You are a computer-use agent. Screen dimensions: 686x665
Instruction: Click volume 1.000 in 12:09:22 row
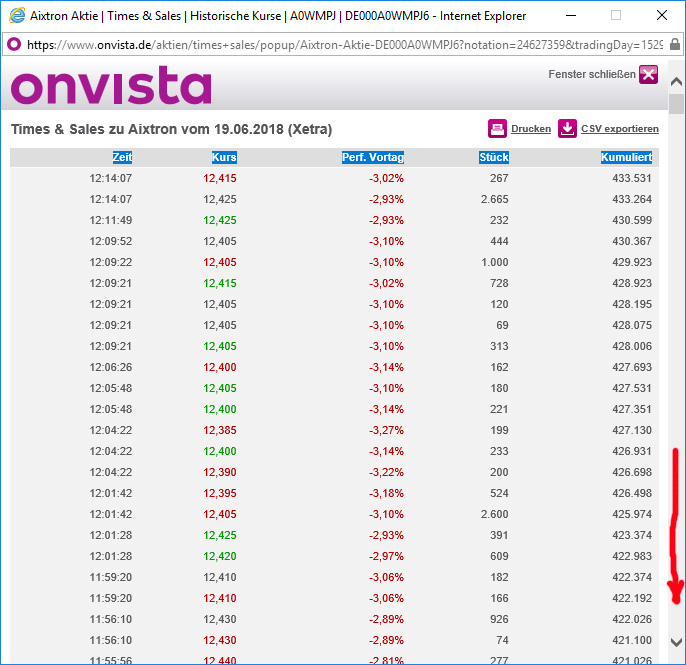point(494,262)
